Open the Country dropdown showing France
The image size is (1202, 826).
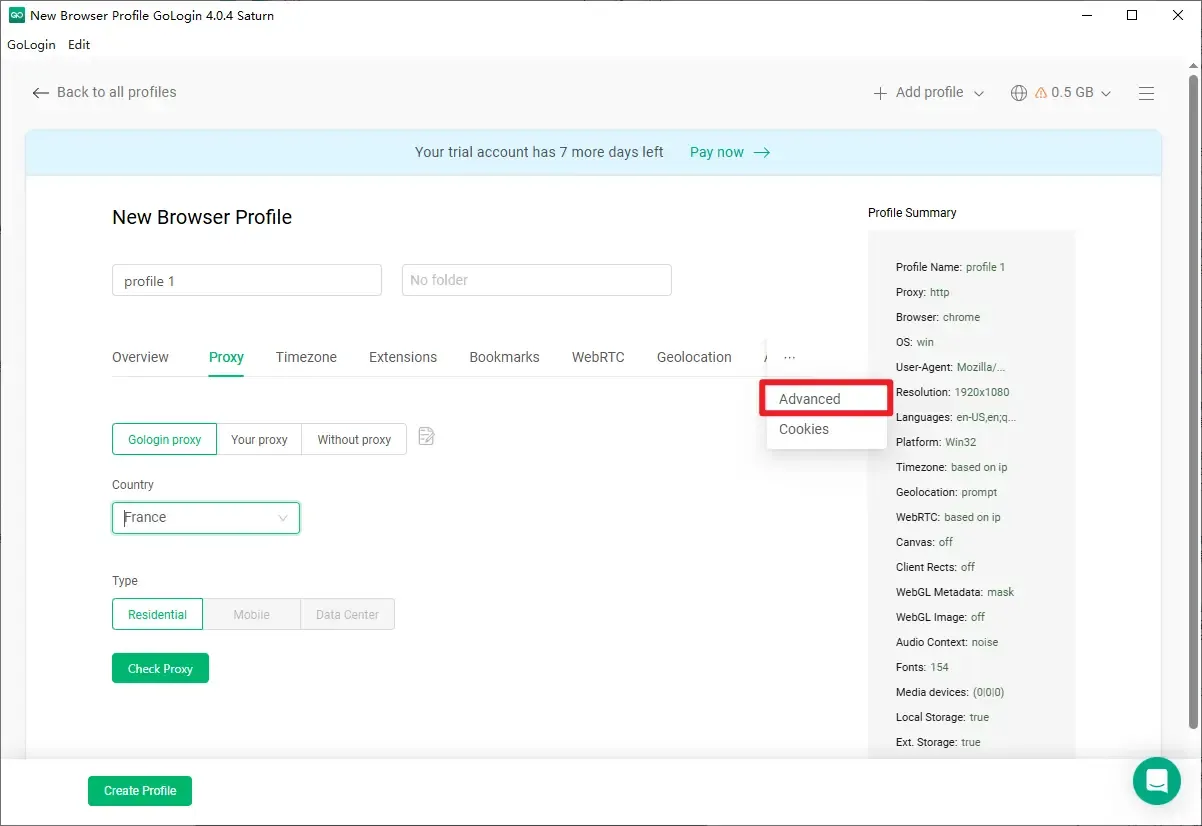(205, 517)
